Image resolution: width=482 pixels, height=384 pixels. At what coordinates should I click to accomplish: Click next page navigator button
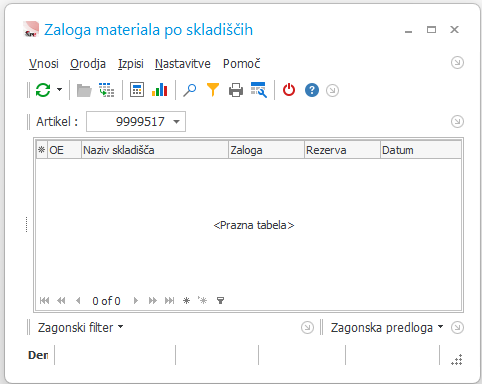click(x=153, y=301)
